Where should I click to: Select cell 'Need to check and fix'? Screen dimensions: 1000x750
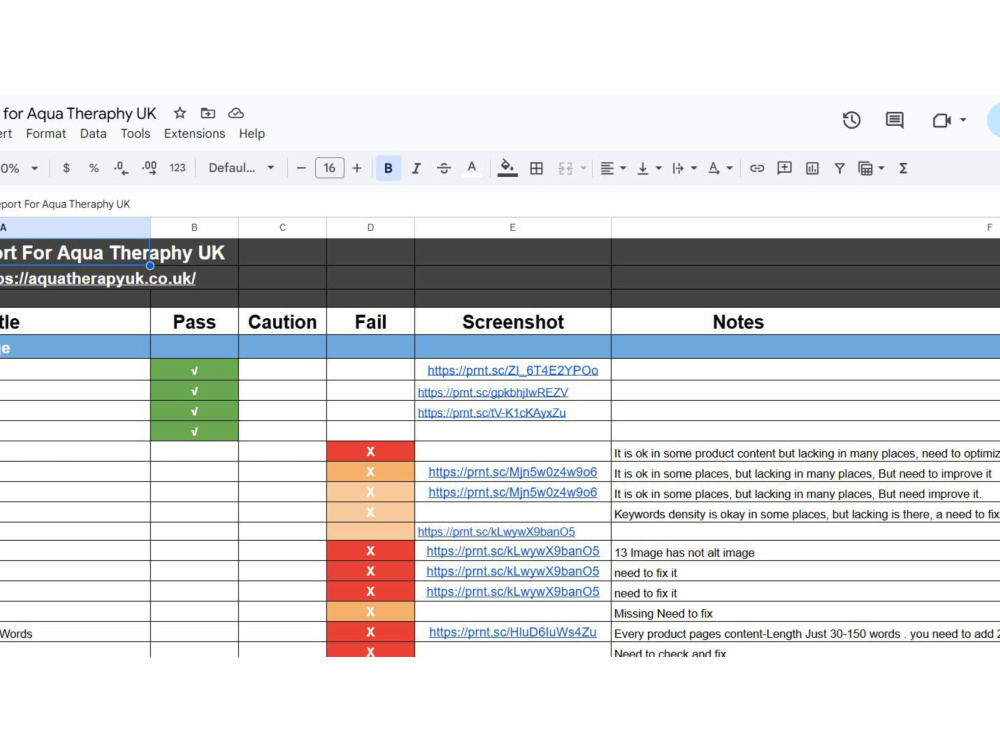coord(805,651)
